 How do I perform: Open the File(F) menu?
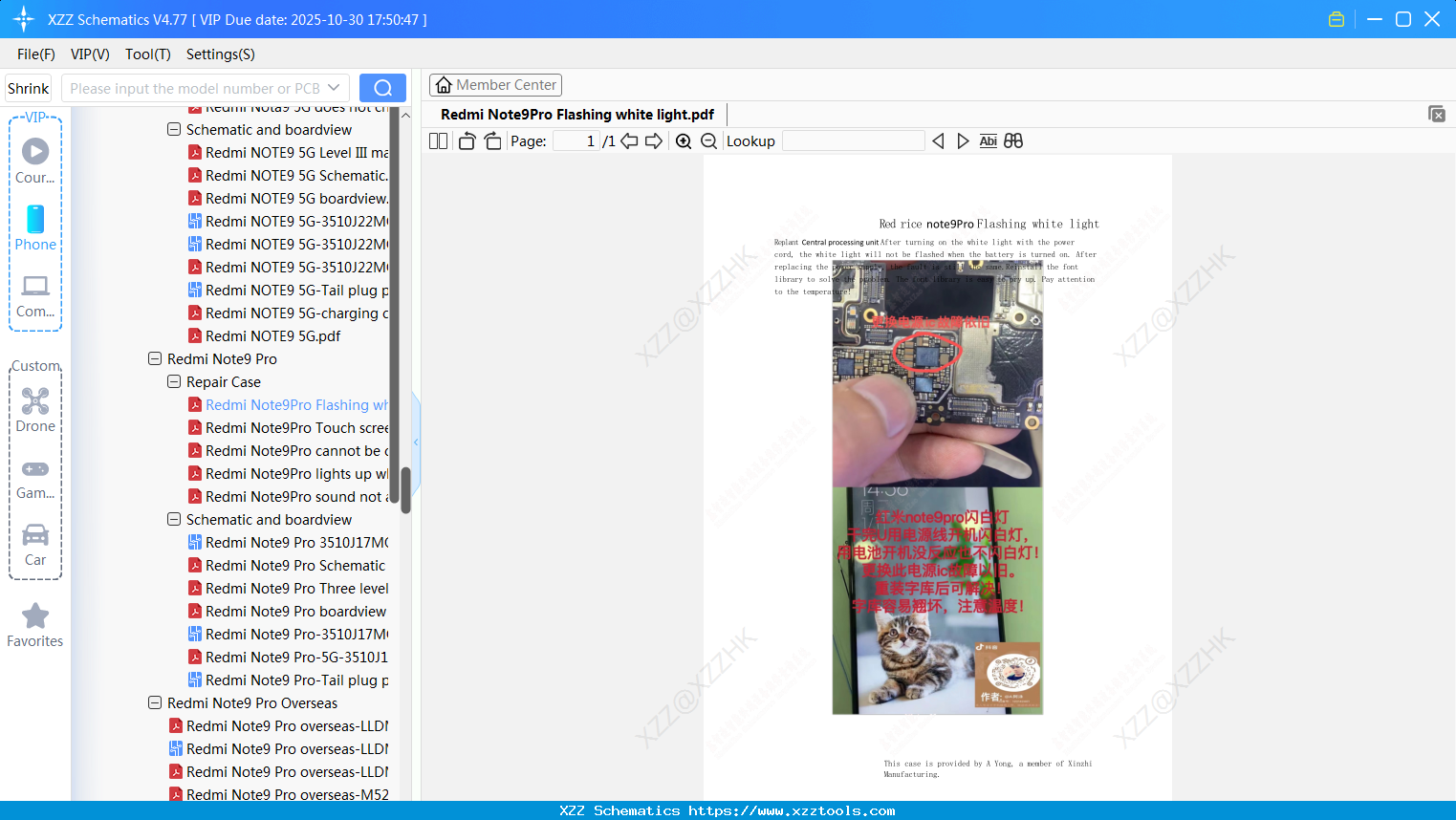pos(36,54)
